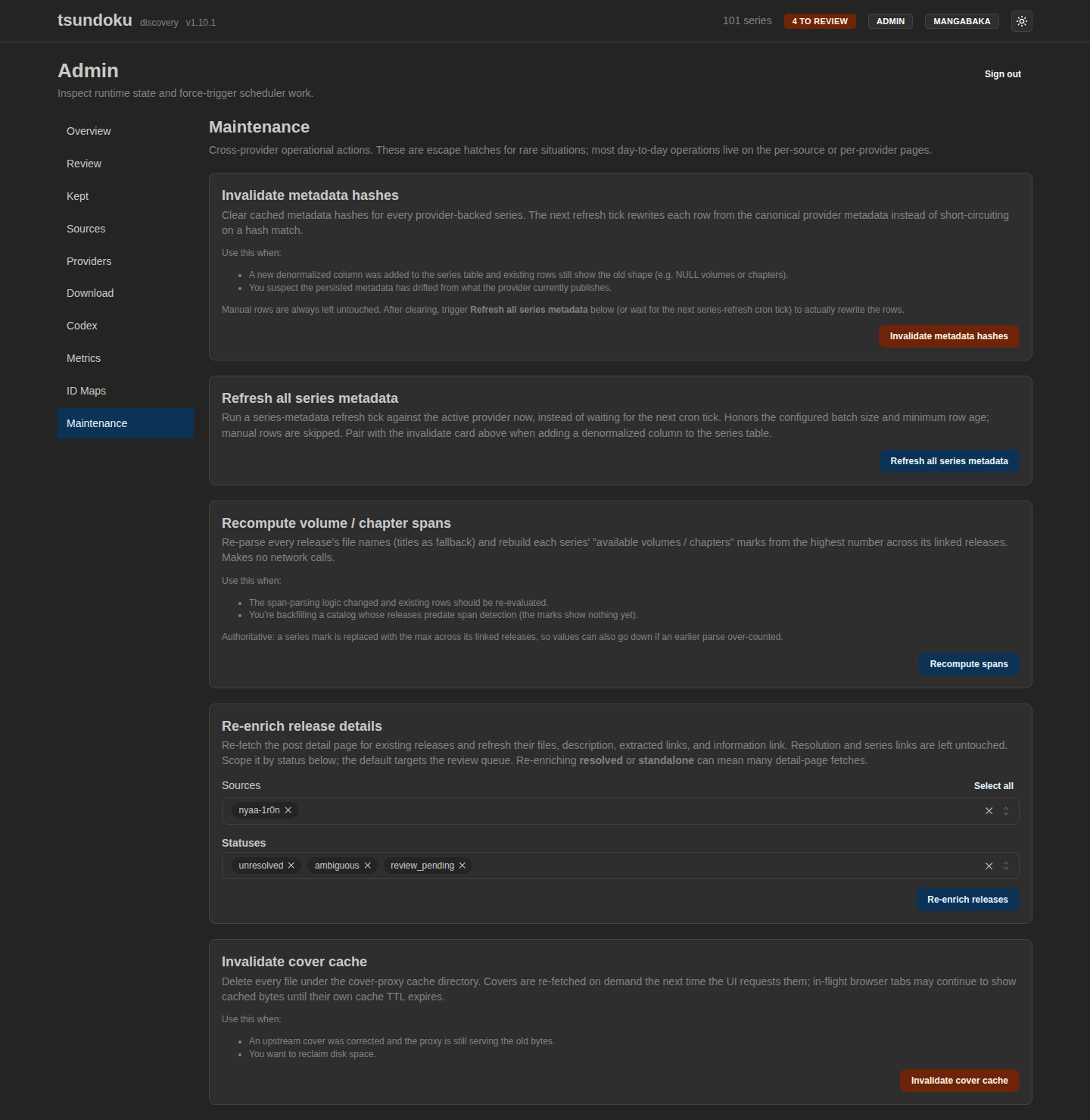Open the Sources admin section
Screen dimensions: 1090x1120
(x=126, y=229)
